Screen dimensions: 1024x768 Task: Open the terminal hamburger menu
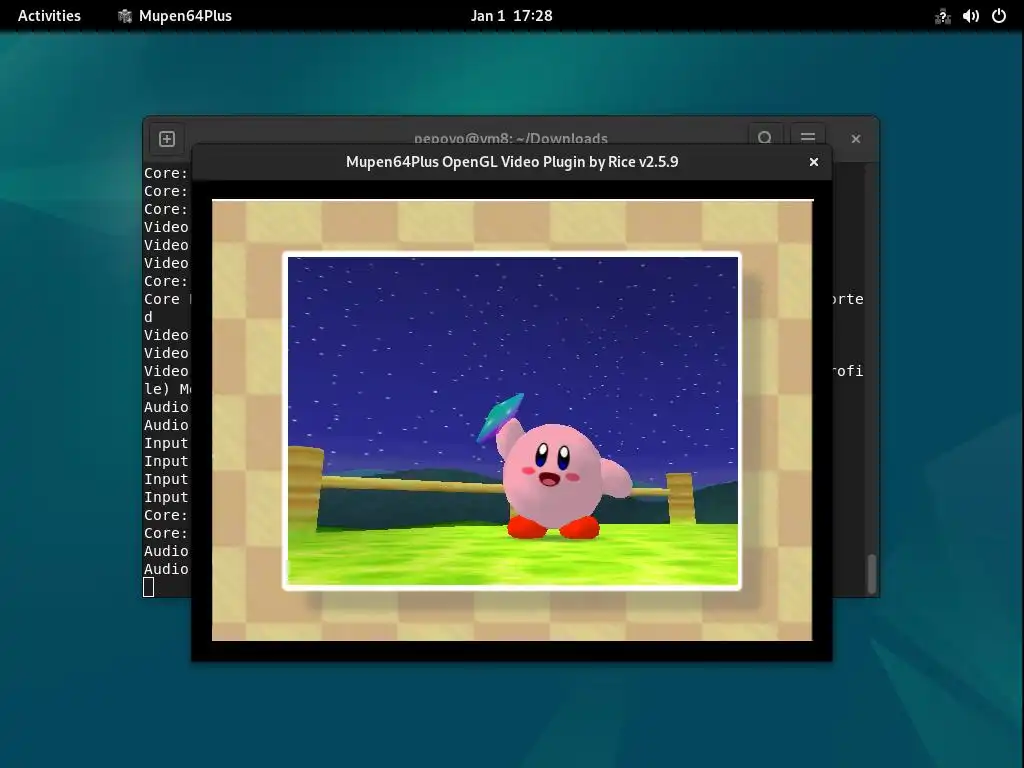click(x=808, y=135)
